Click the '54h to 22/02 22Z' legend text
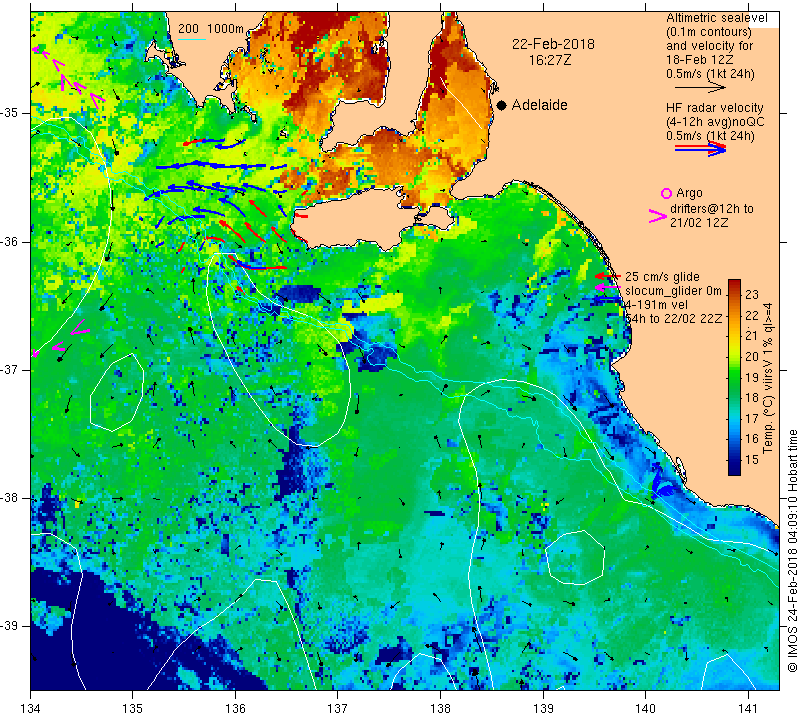This screenshot has height=720, width=800. [x=674, y=318]
